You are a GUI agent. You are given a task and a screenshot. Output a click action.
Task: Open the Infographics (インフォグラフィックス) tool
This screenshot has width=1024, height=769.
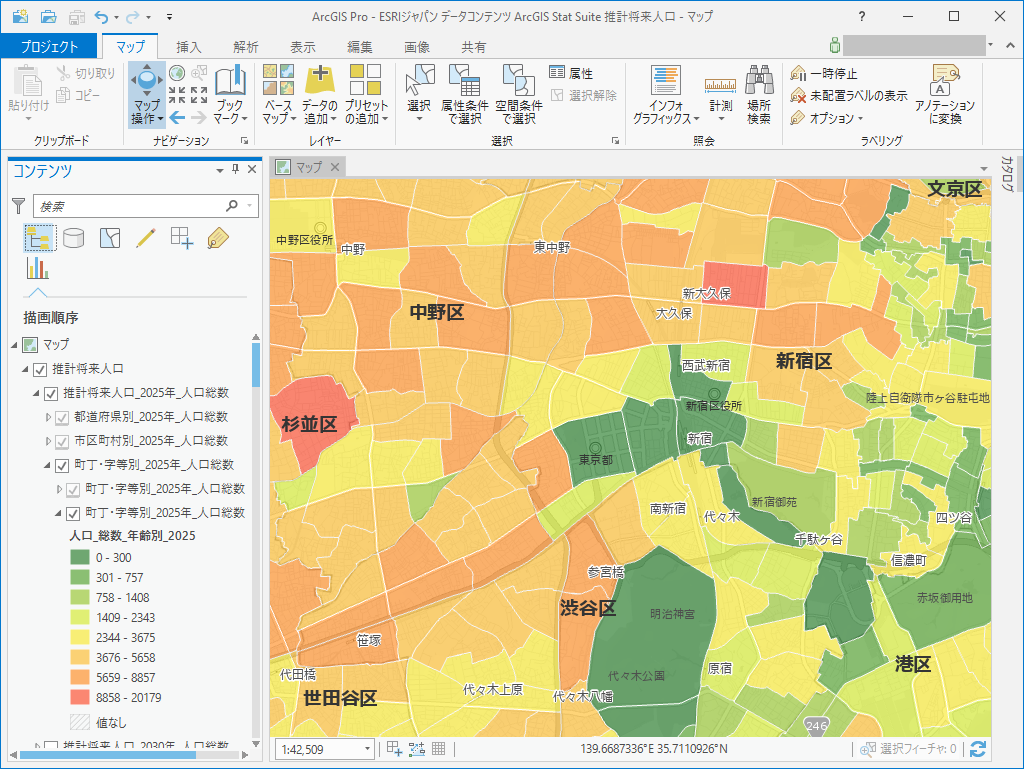[665, 94]
